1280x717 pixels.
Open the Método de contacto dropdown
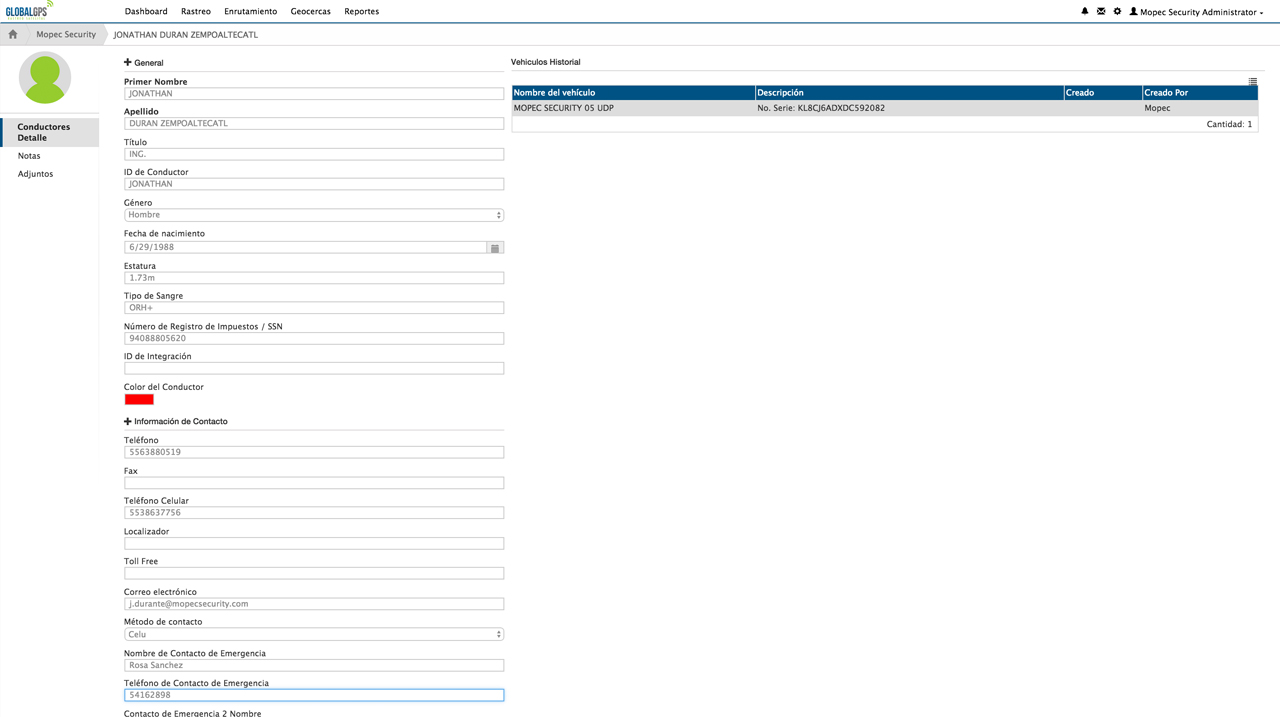point(313,634)
